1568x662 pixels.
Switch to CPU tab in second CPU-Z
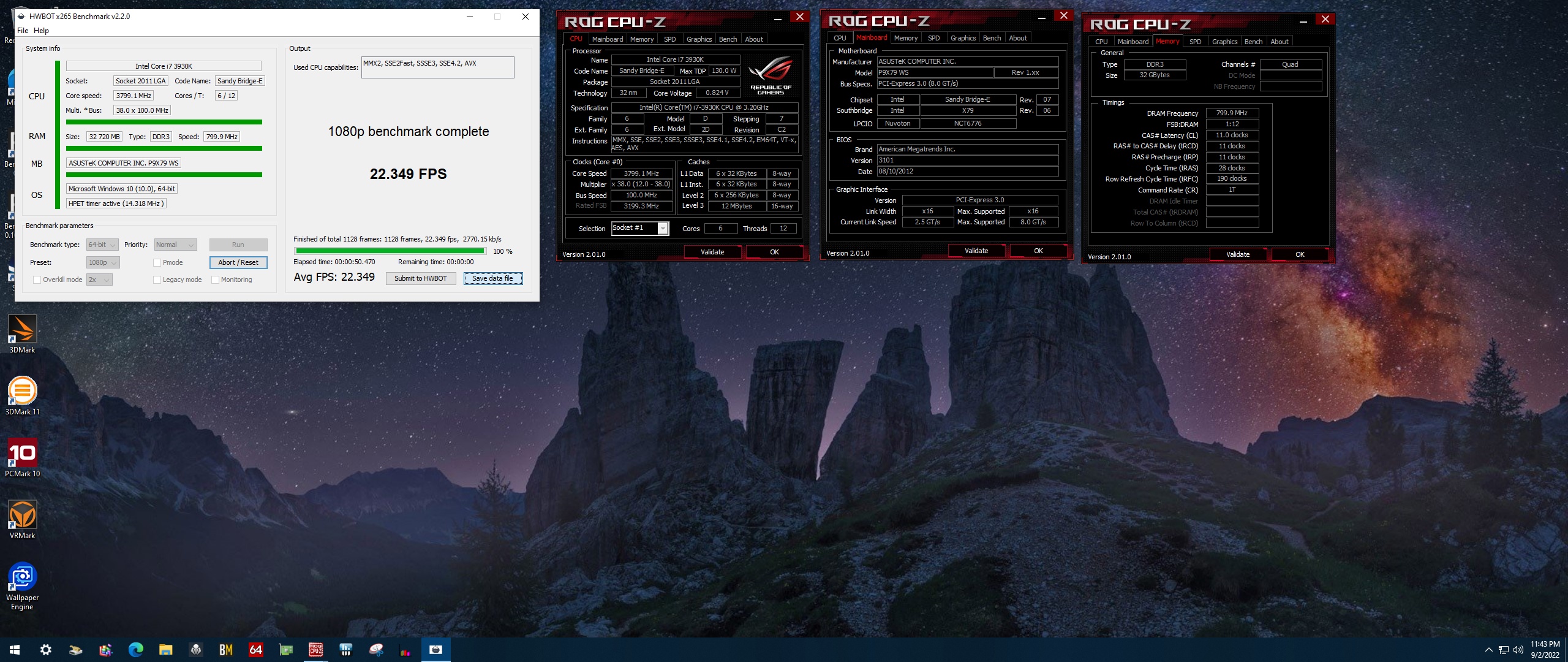coord(840,38)
